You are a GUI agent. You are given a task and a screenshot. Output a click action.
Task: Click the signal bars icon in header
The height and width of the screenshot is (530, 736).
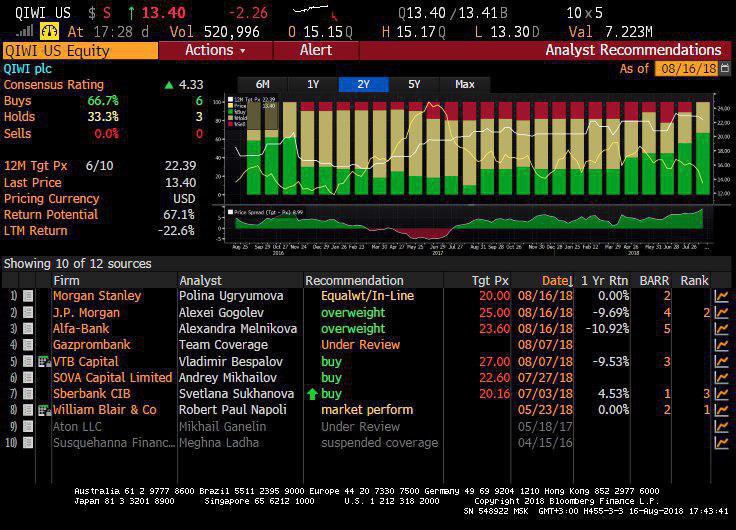[x=24, y=31]
